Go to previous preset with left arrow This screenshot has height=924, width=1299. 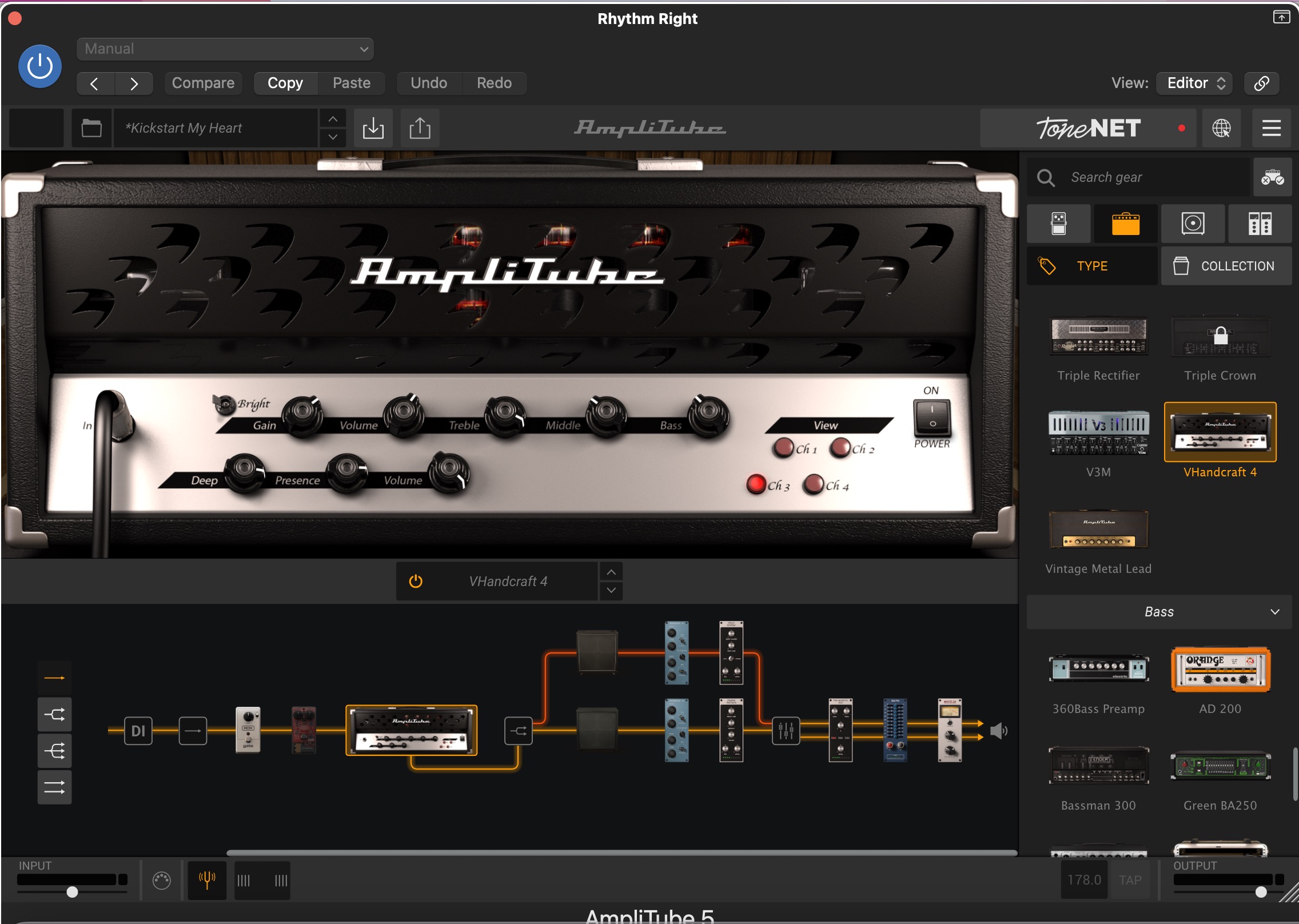[95, 83]
